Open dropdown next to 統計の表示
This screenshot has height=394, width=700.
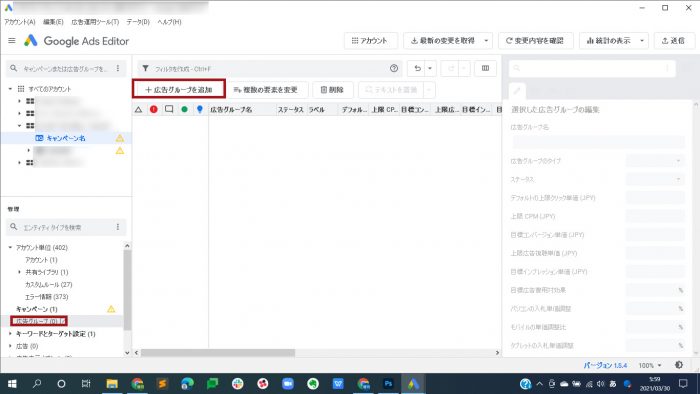tap(642, 41)
